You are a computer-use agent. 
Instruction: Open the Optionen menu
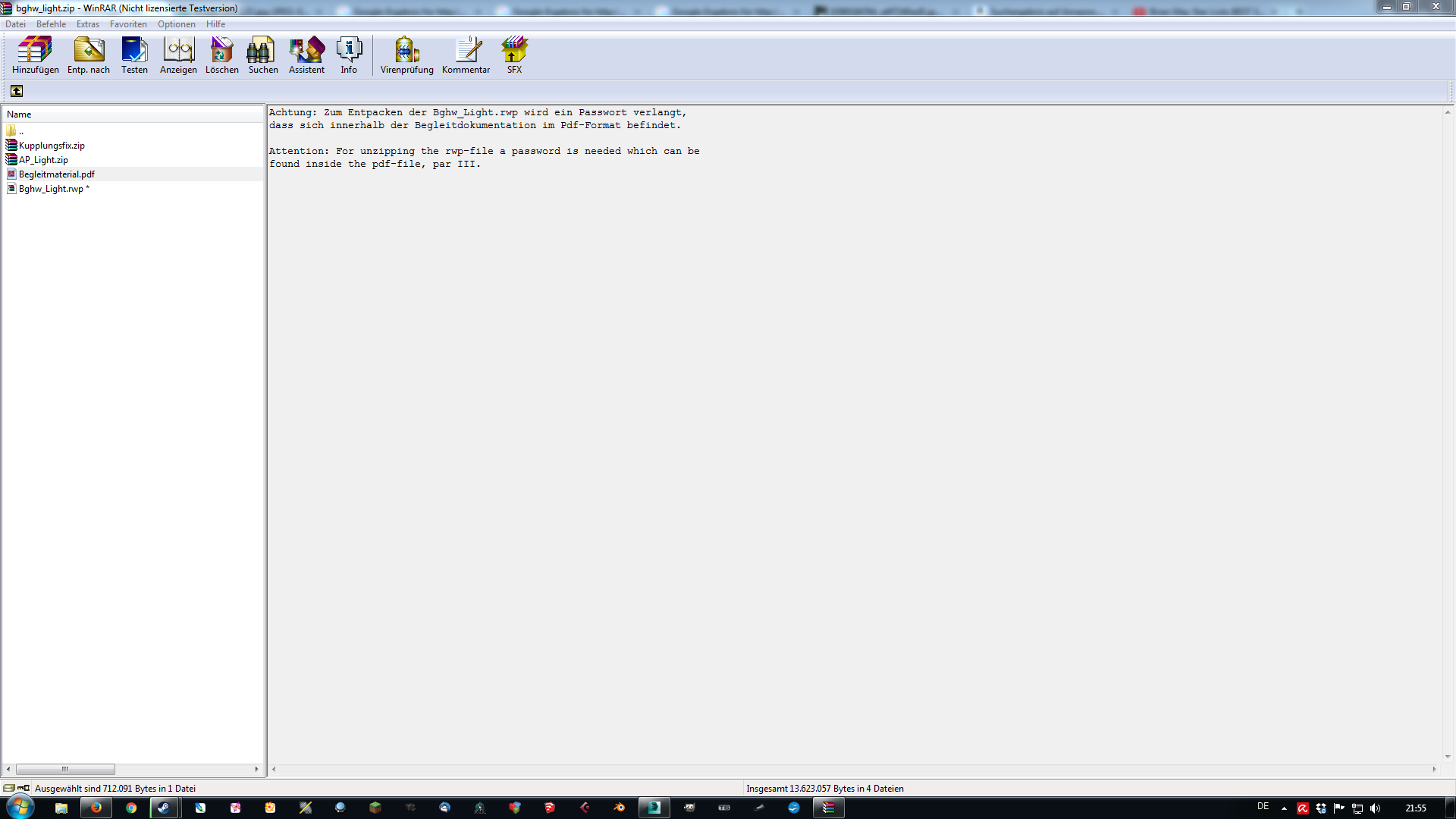pos(176,24)
